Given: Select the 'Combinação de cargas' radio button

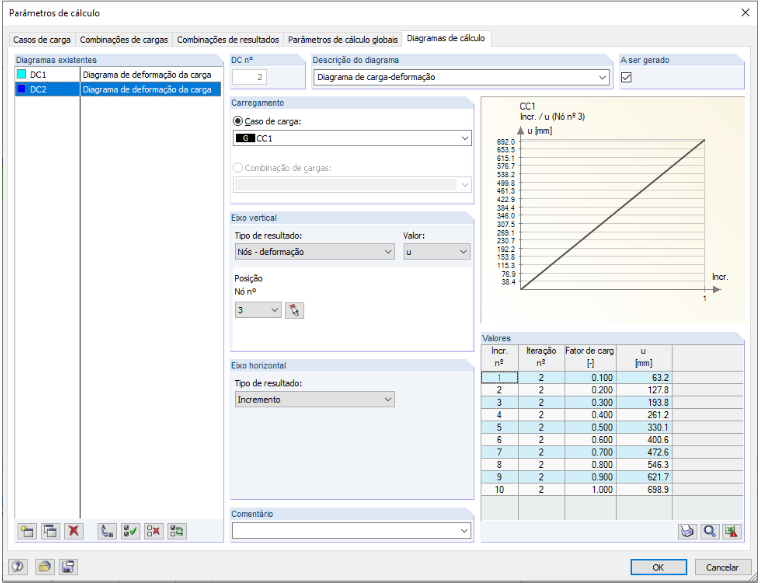Looking at the screenshot, I should coord(238,168).
